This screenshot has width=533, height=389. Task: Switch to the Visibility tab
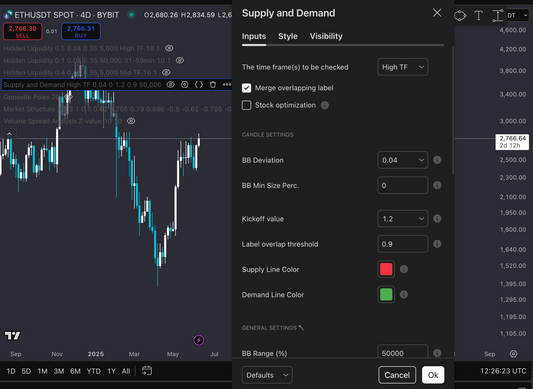coord(326,36)
